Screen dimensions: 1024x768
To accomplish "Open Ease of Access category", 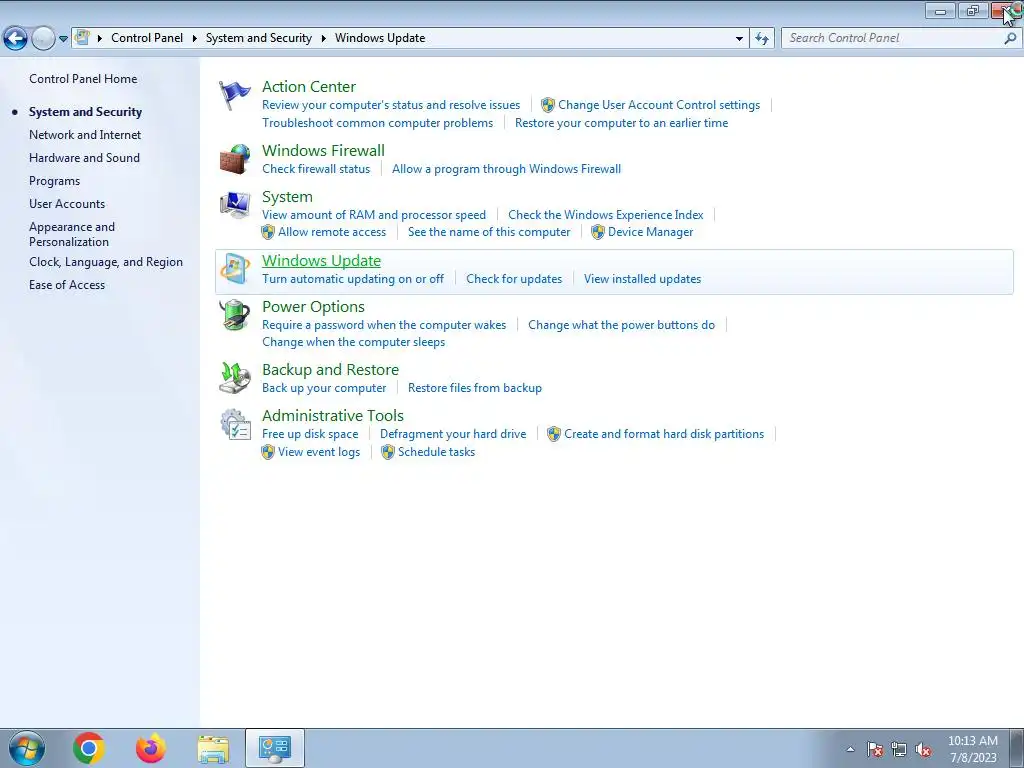I will (67, 285).
